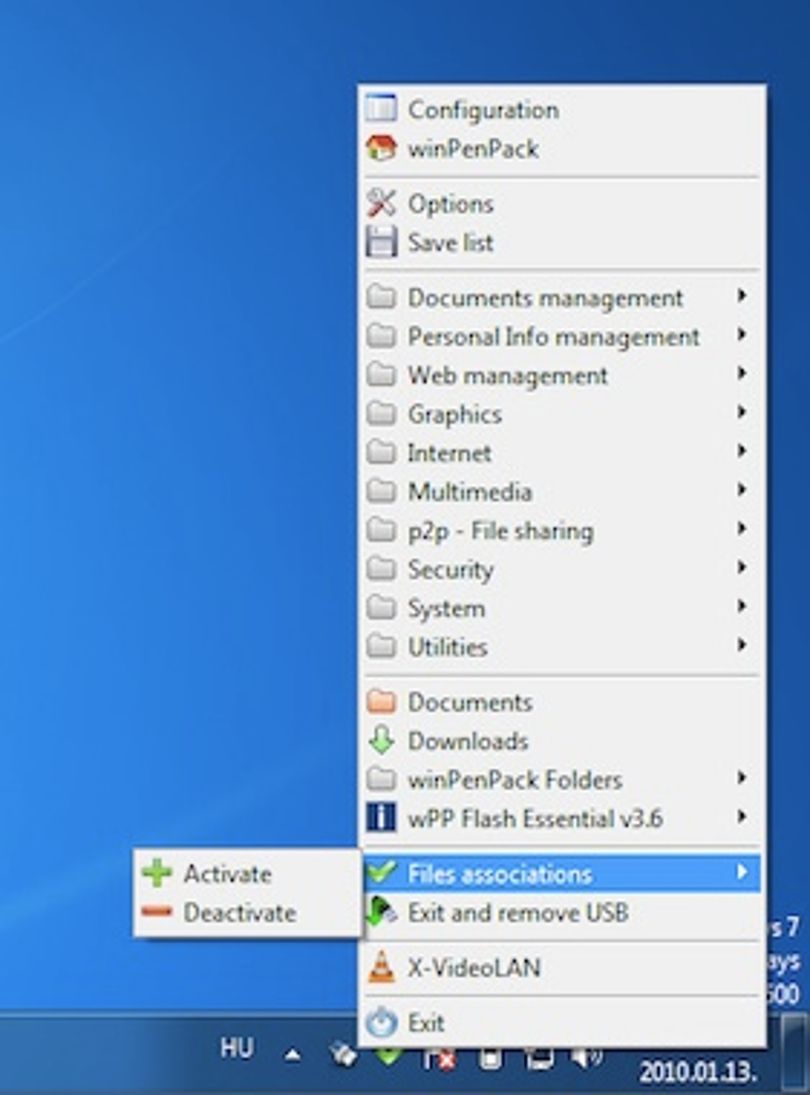Open the Graphics category
810x1095 pixels.
561,414
